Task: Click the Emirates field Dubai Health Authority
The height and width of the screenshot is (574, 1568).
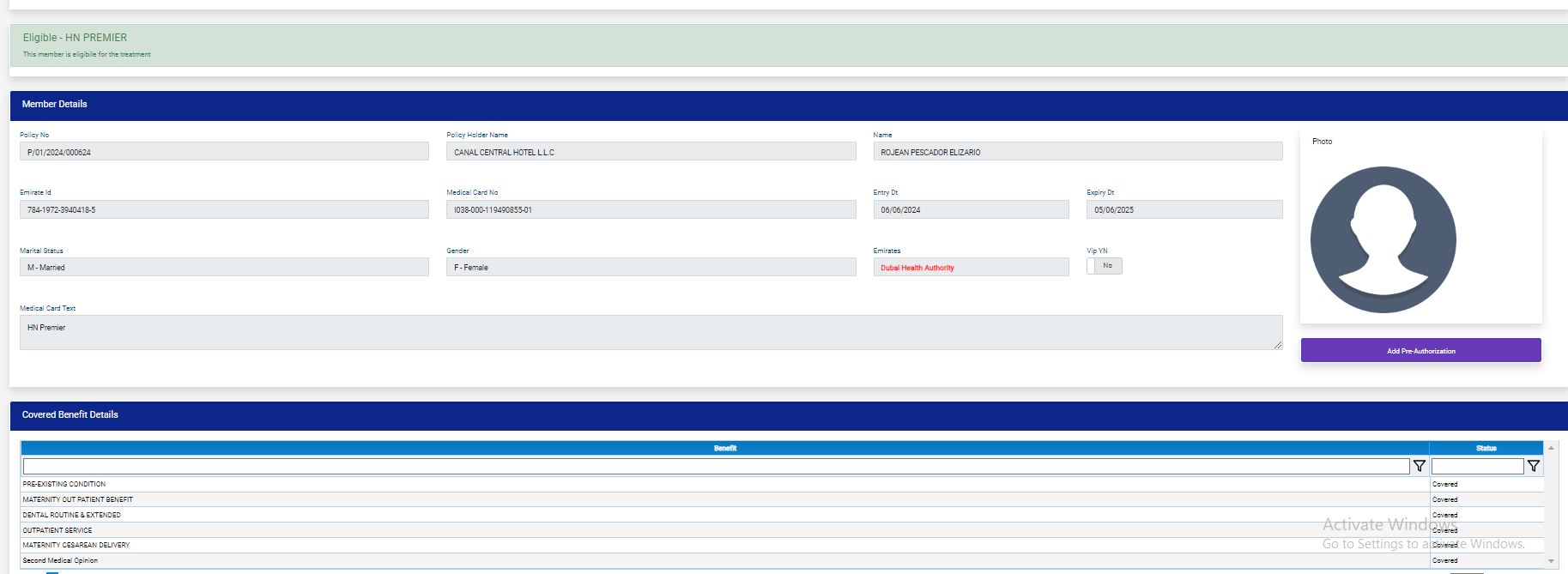Action: (972, 267)
